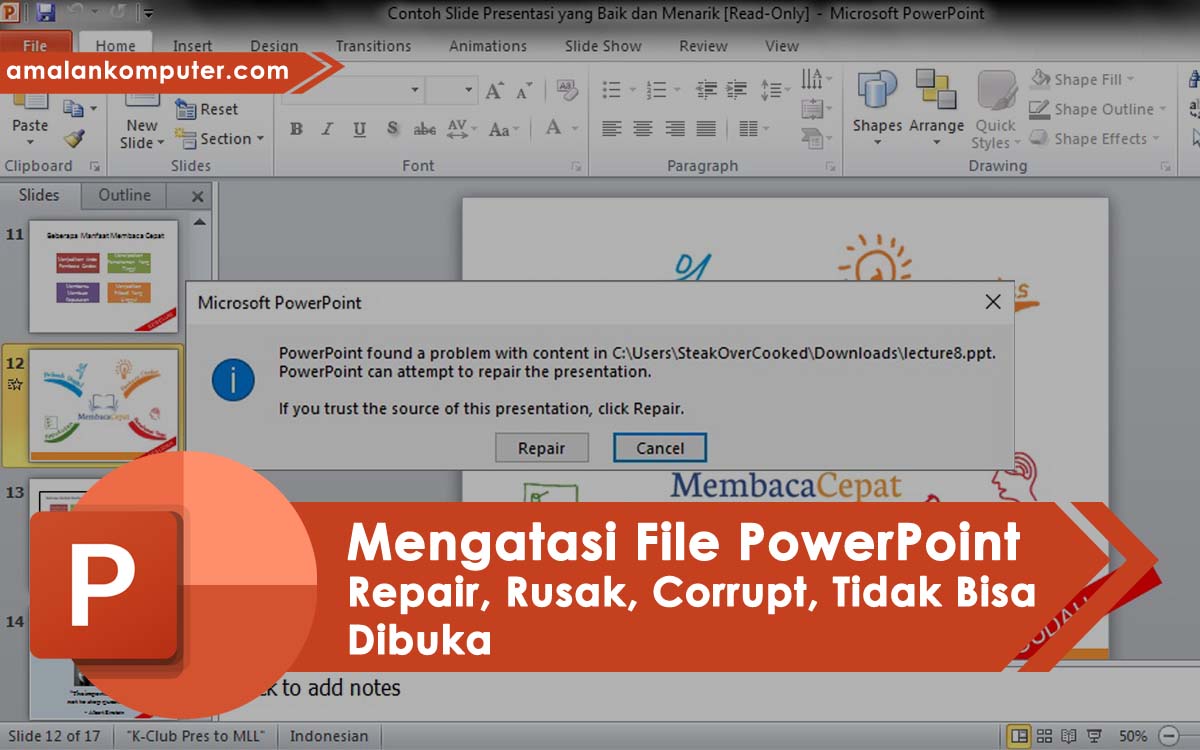Switch to the Design ribbon tab
Screen dimensions: 1200x750
pyautogui.click(x=274, y=46)
